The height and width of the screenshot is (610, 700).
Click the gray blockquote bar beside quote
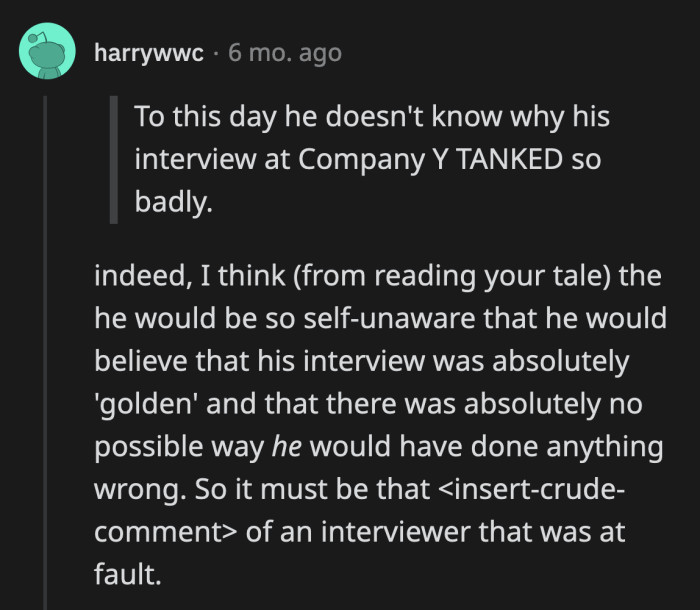[x=114, y=160]
